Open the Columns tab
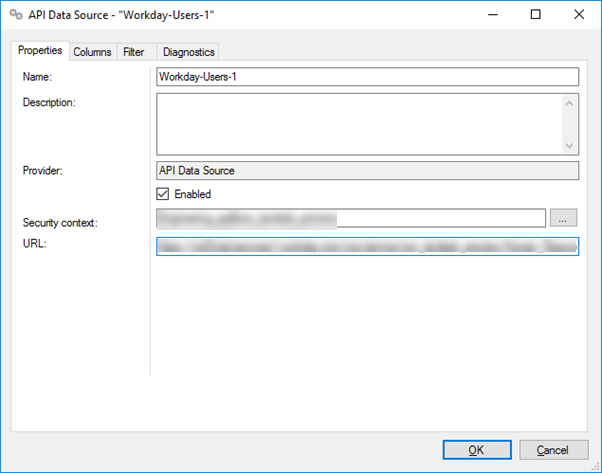This screenshot has width=602, height=473. tap(93, 52)
